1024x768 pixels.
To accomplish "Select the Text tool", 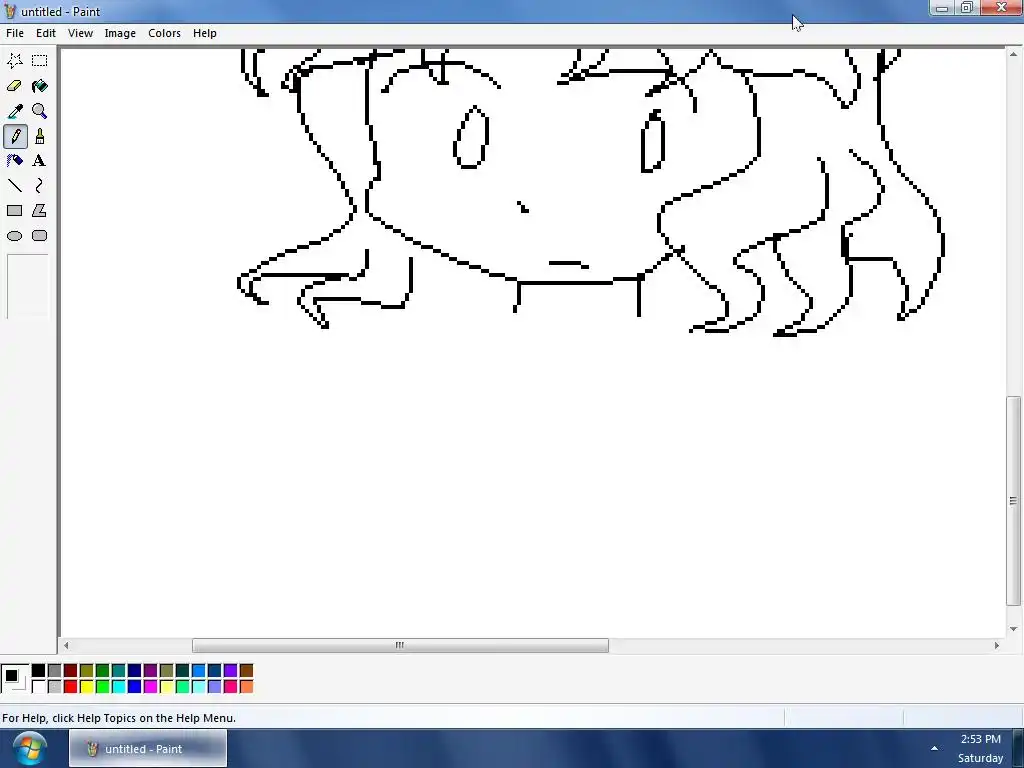I will tap(40, 161).
